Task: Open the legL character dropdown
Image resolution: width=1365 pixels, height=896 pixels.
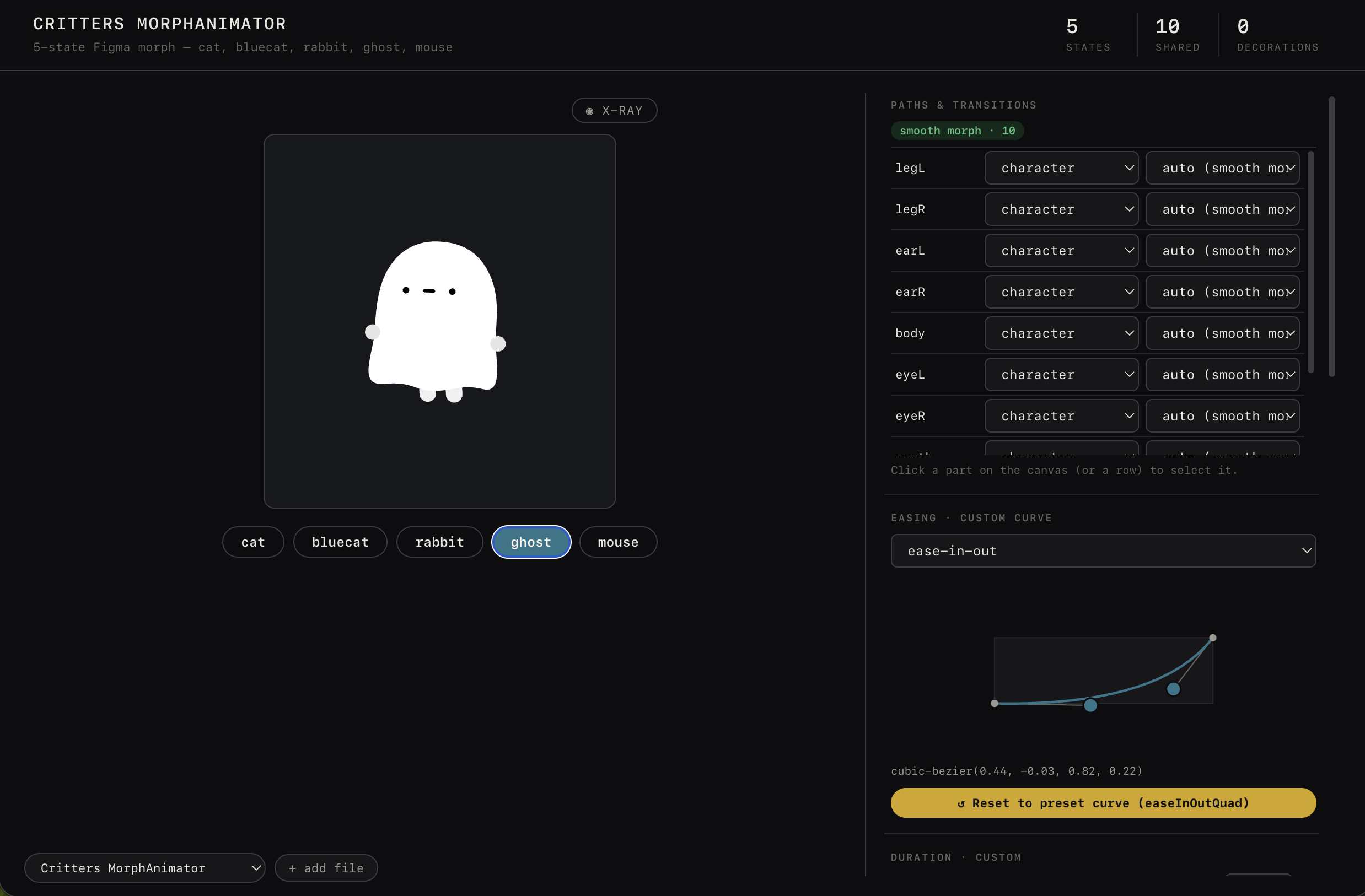Action: (1061, 168)
